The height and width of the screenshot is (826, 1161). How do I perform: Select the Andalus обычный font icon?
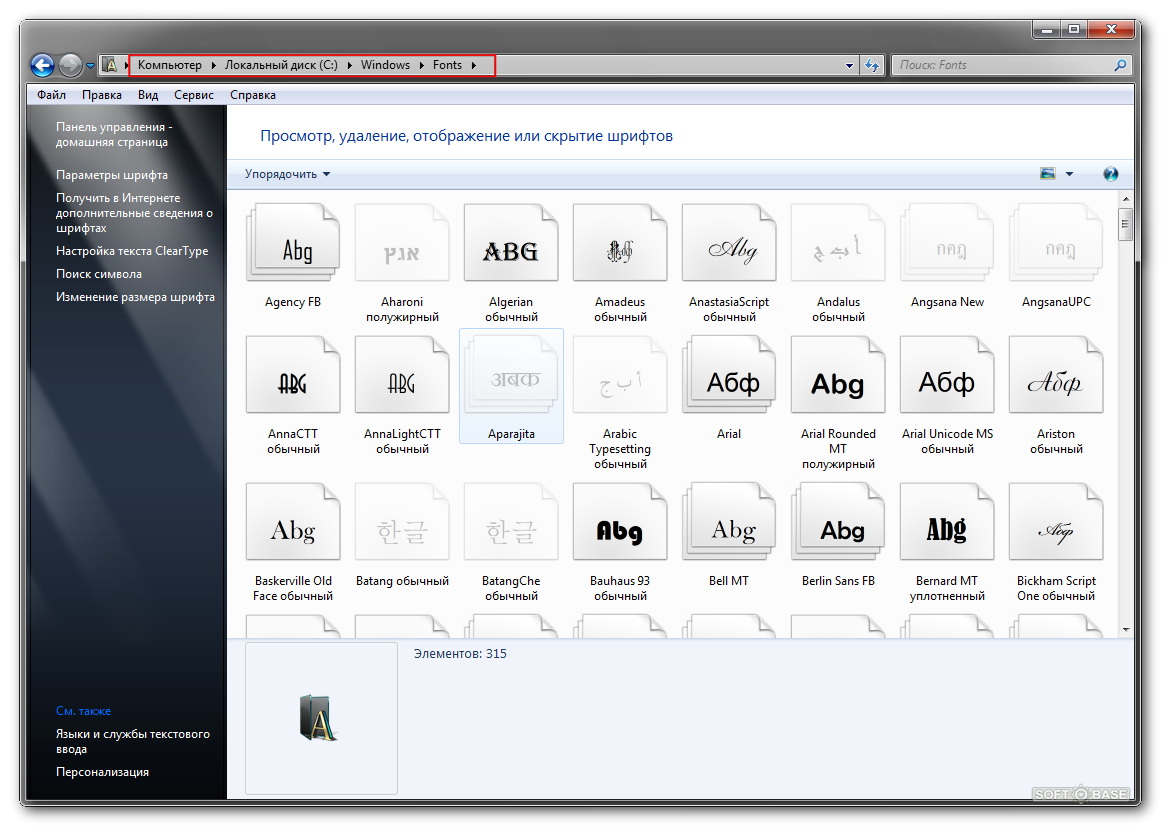point(838,243)
